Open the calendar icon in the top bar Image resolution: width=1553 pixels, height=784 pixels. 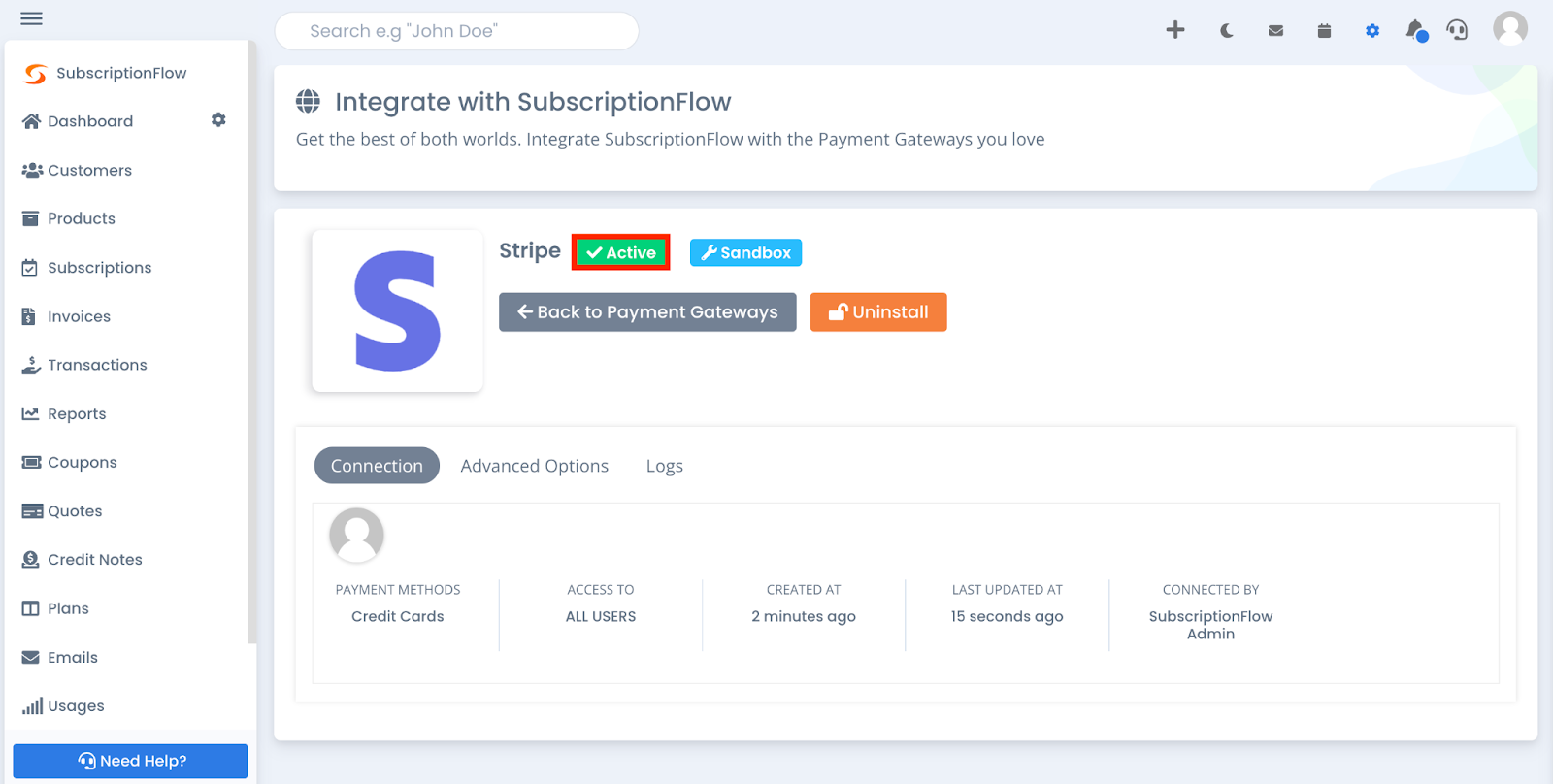(1324, 31)
